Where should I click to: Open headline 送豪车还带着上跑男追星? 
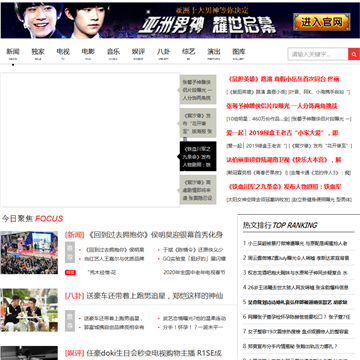[x=155, y=296]
